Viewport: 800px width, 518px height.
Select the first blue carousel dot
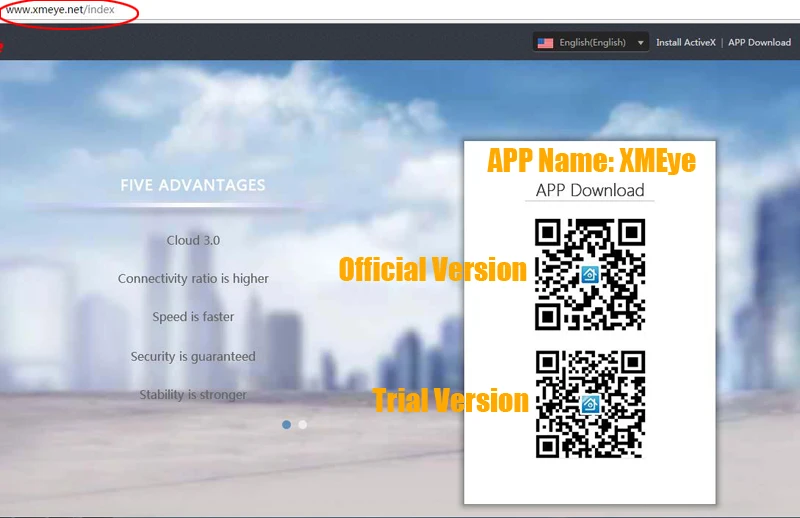[287, 425]
